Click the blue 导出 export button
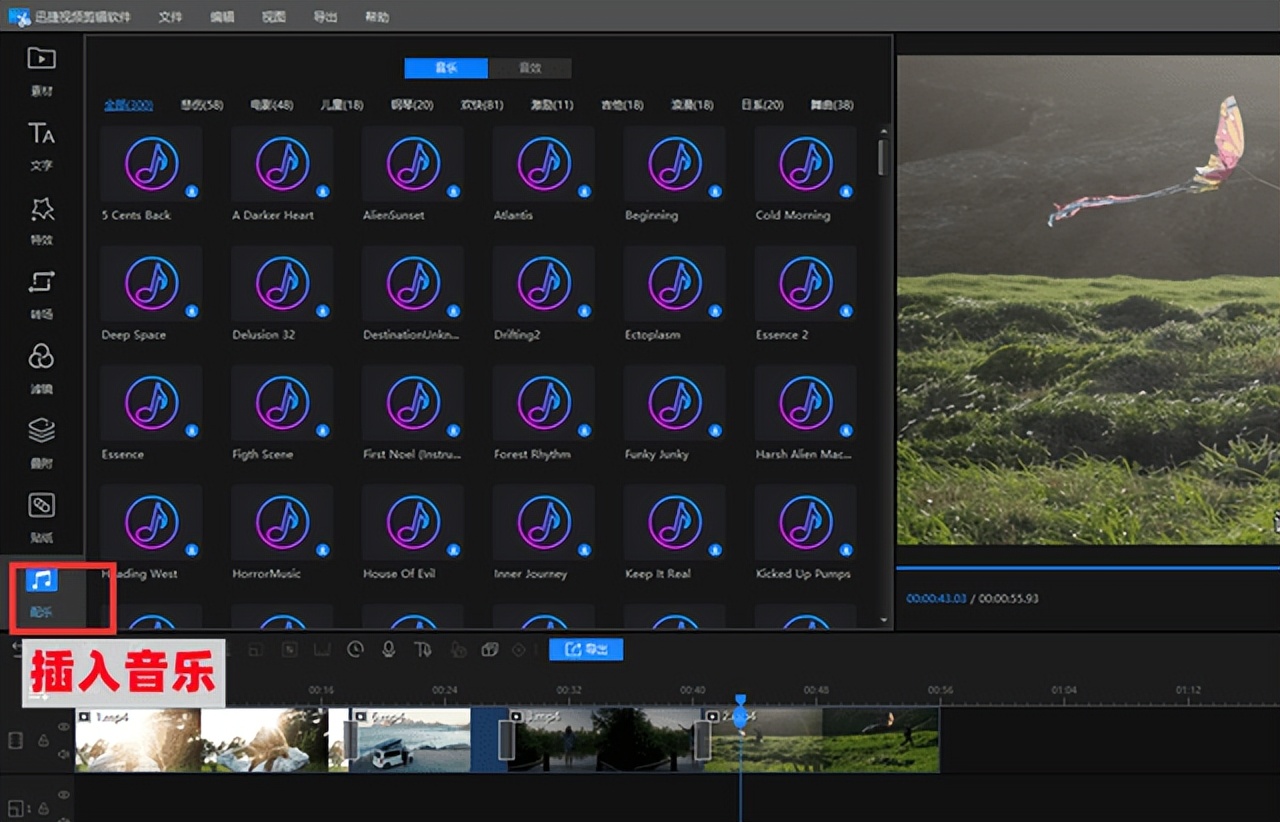Screen dimensions: 1280x822 pos(586,650)
